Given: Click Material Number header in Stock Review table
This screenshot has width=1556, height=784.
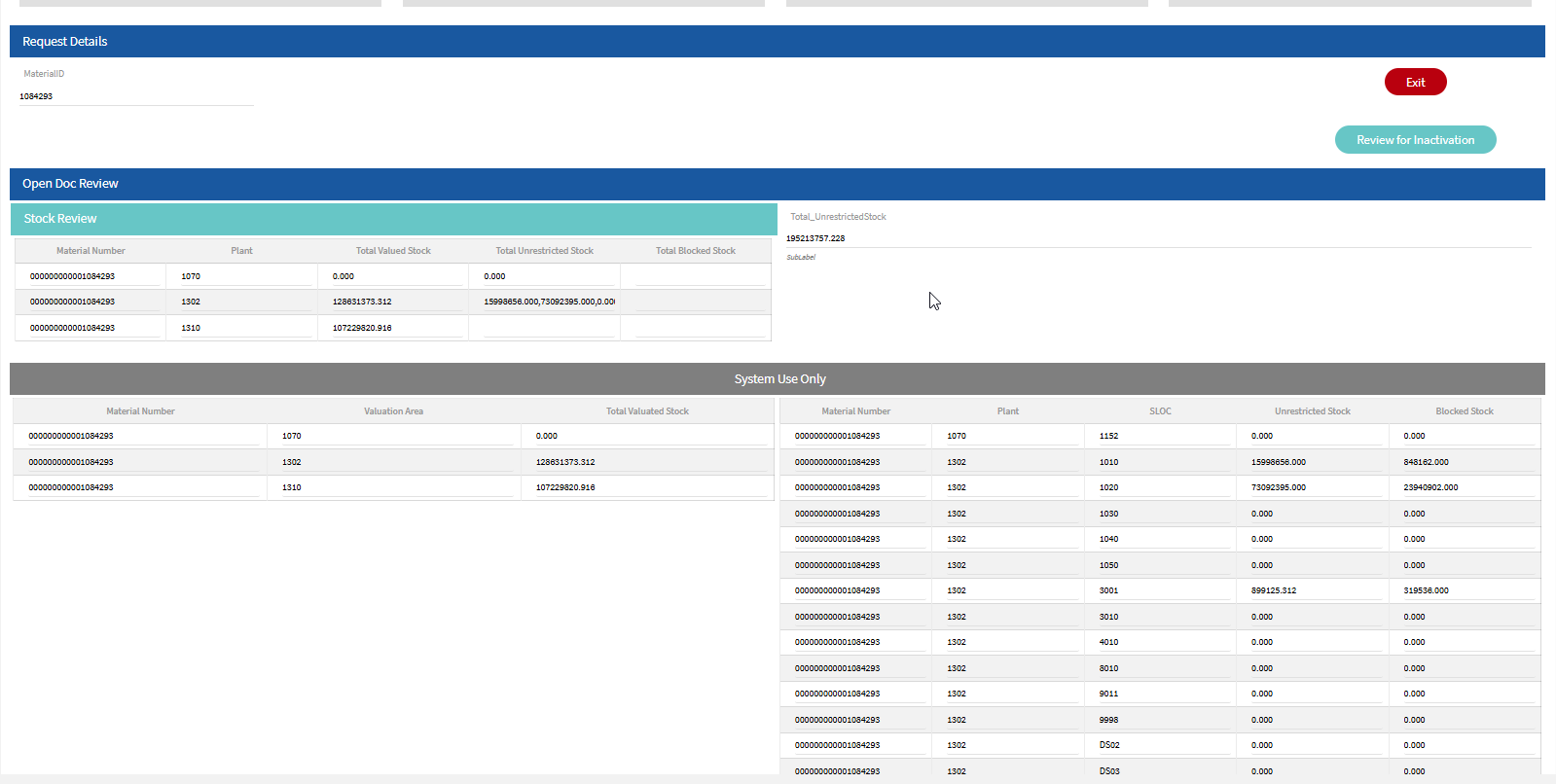Looking at the screenshot, I should pos(90,251).
